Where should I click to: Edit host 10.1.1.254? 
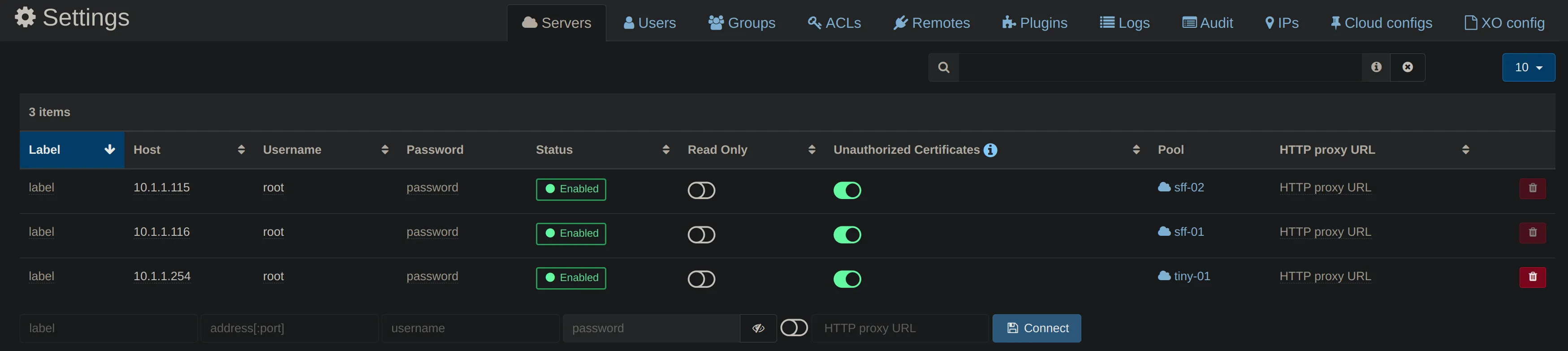click(x=162, y=277)
